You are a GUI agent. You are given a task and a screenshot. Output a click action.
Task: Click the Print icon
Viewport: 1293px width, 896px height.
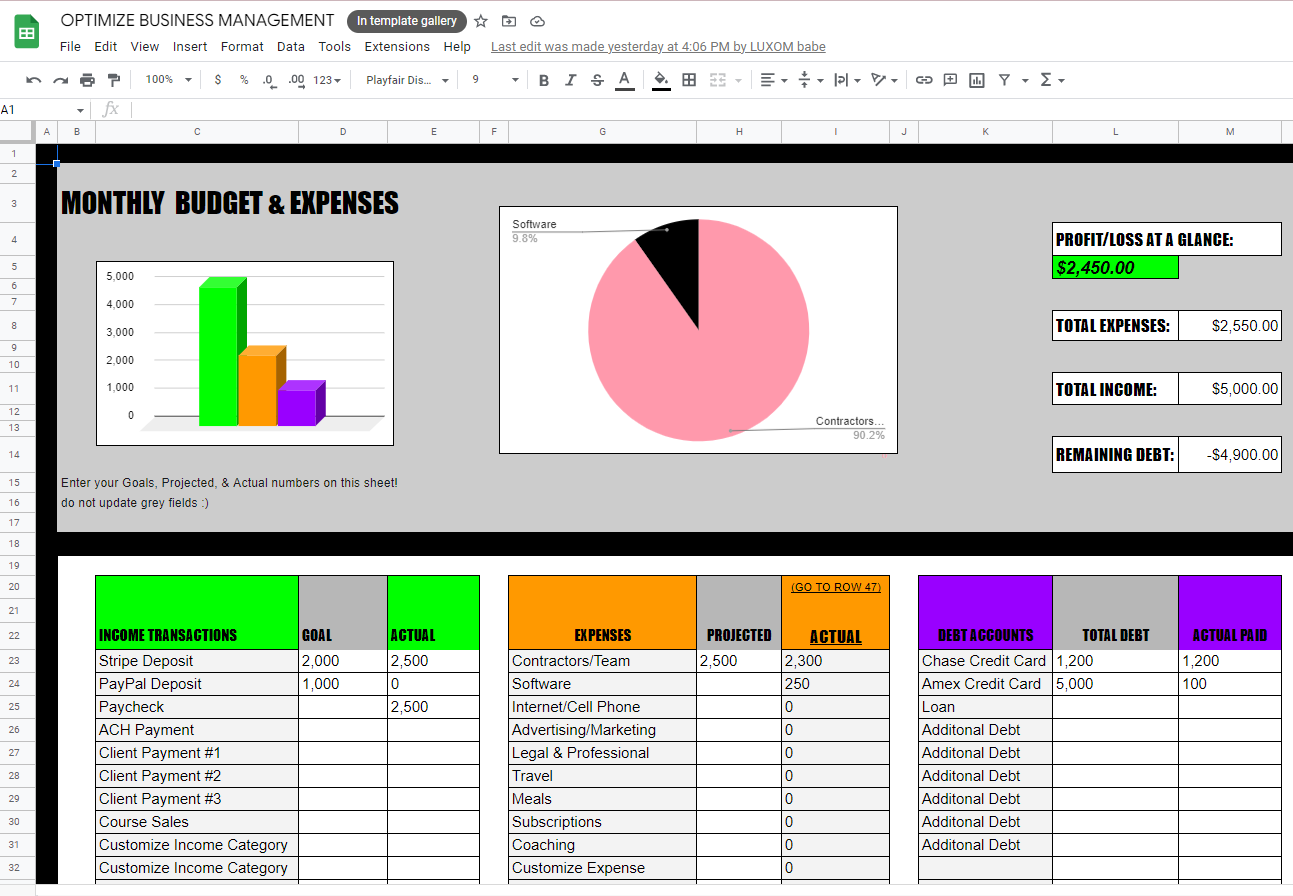click(x=87, y=80)
